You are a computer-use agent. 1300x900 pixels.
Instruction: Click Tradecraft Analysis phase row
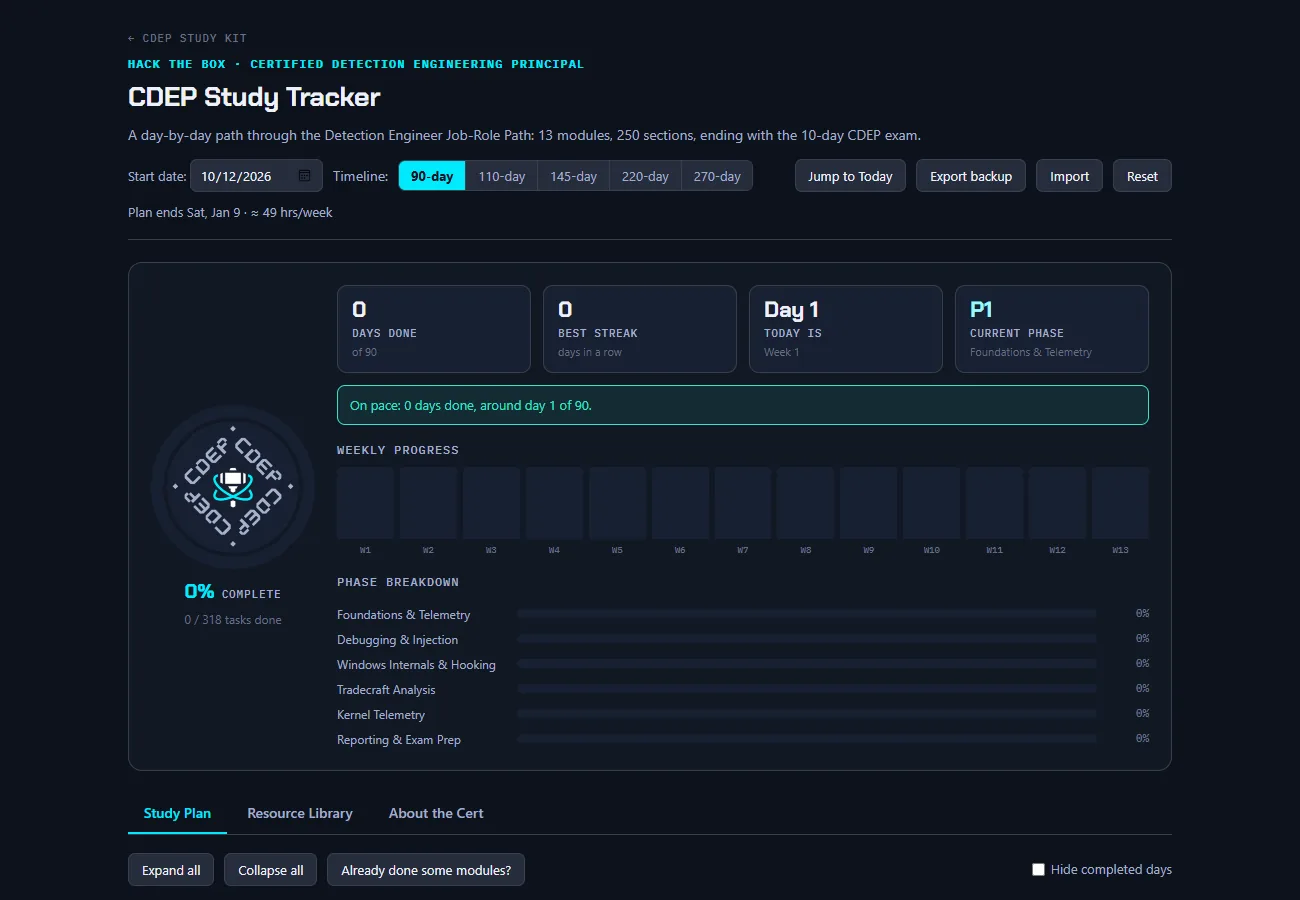pyautogui.click(x=743, y=690)
